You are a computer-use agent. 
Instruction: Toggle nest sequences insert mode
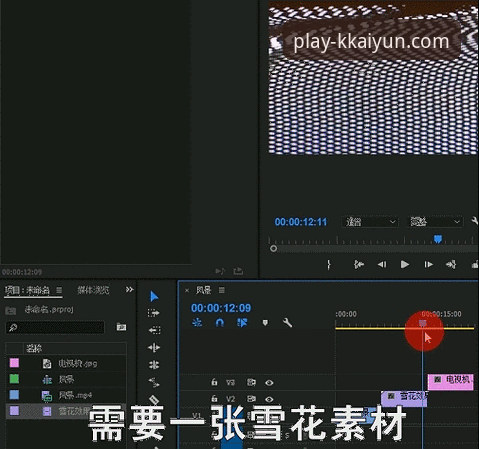tap(197, 323)
